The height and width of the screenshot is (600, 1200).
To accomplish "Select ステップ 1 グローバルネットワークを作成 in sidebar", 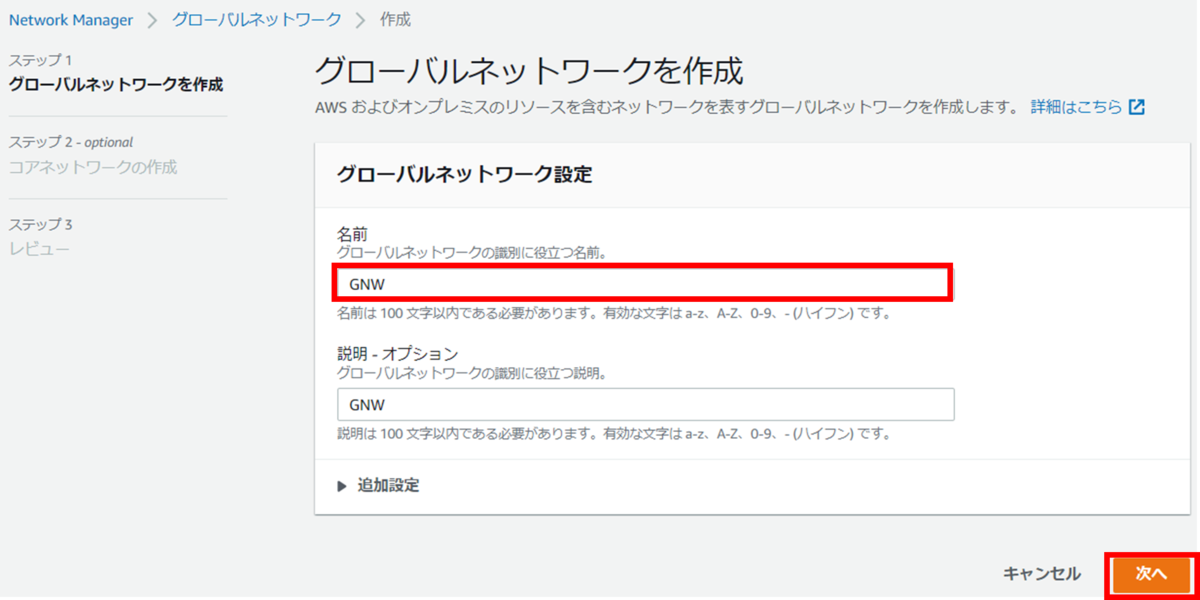I will pyautogui.click(x=116, y=84).
